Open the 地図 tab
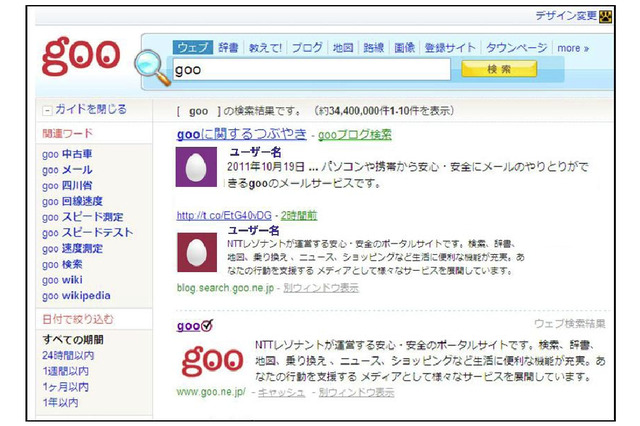Image resolution: width=640 pixels, height=426 pixels. tap(343, 48)
